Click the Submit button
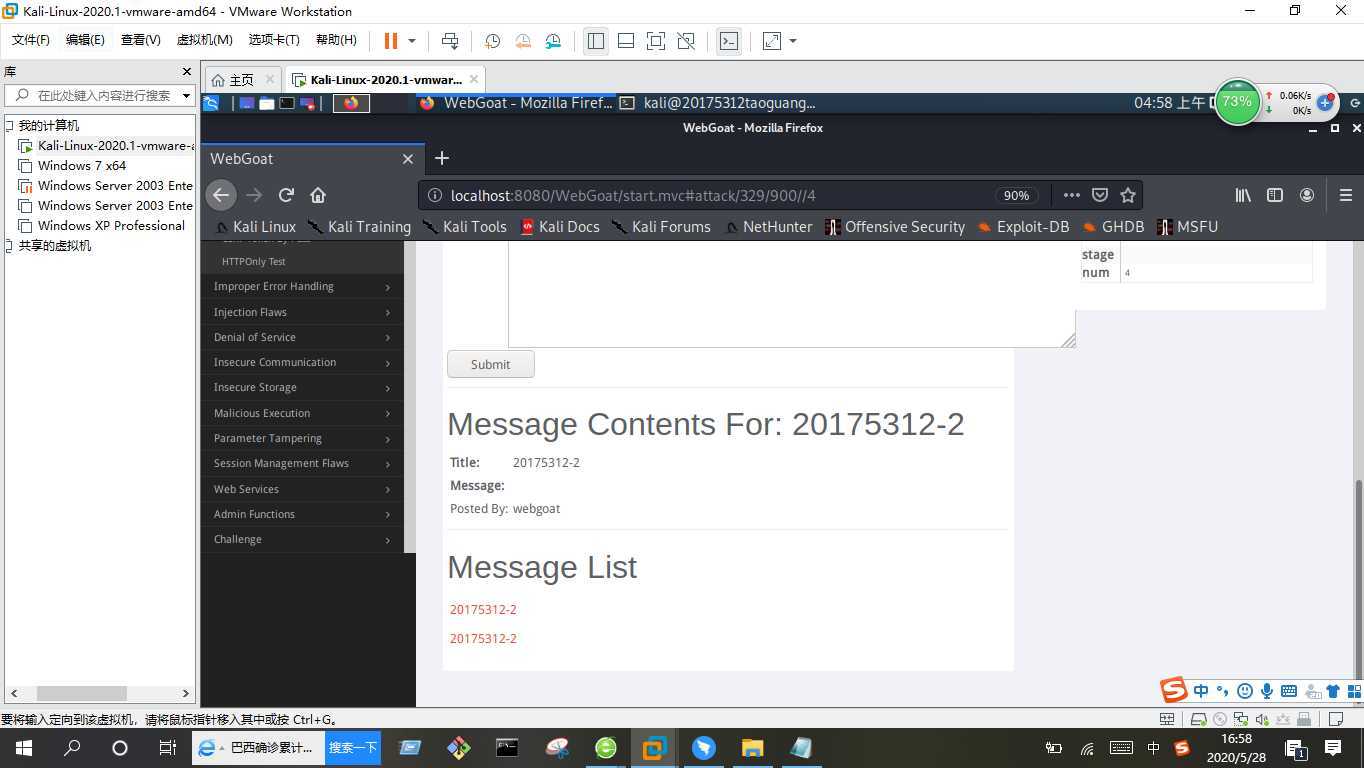The width and height of the screenshot is (1364, 768). pyautogui.click(x=490, y=364)
